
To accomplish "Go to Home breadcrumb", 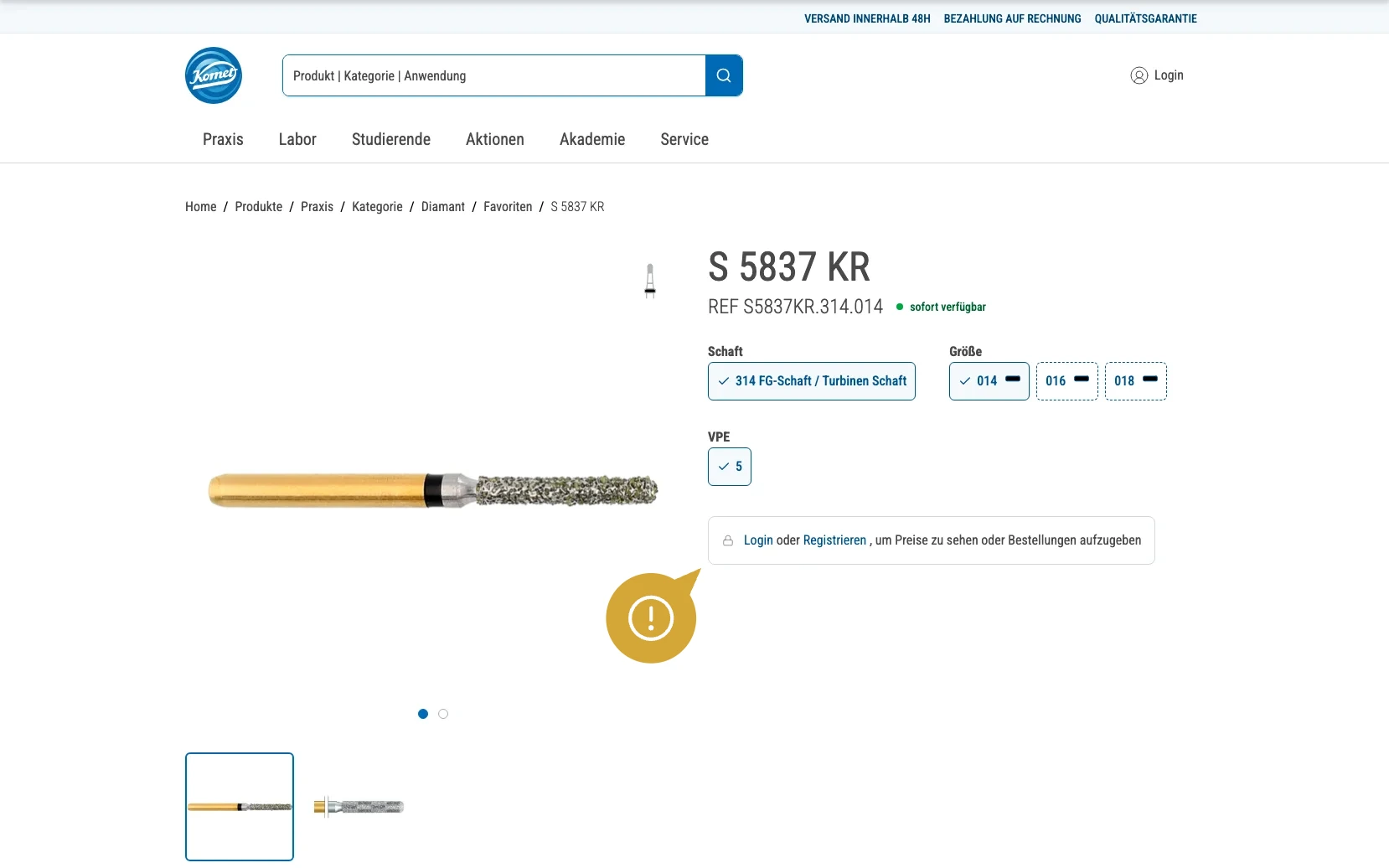I will [201, 206].
